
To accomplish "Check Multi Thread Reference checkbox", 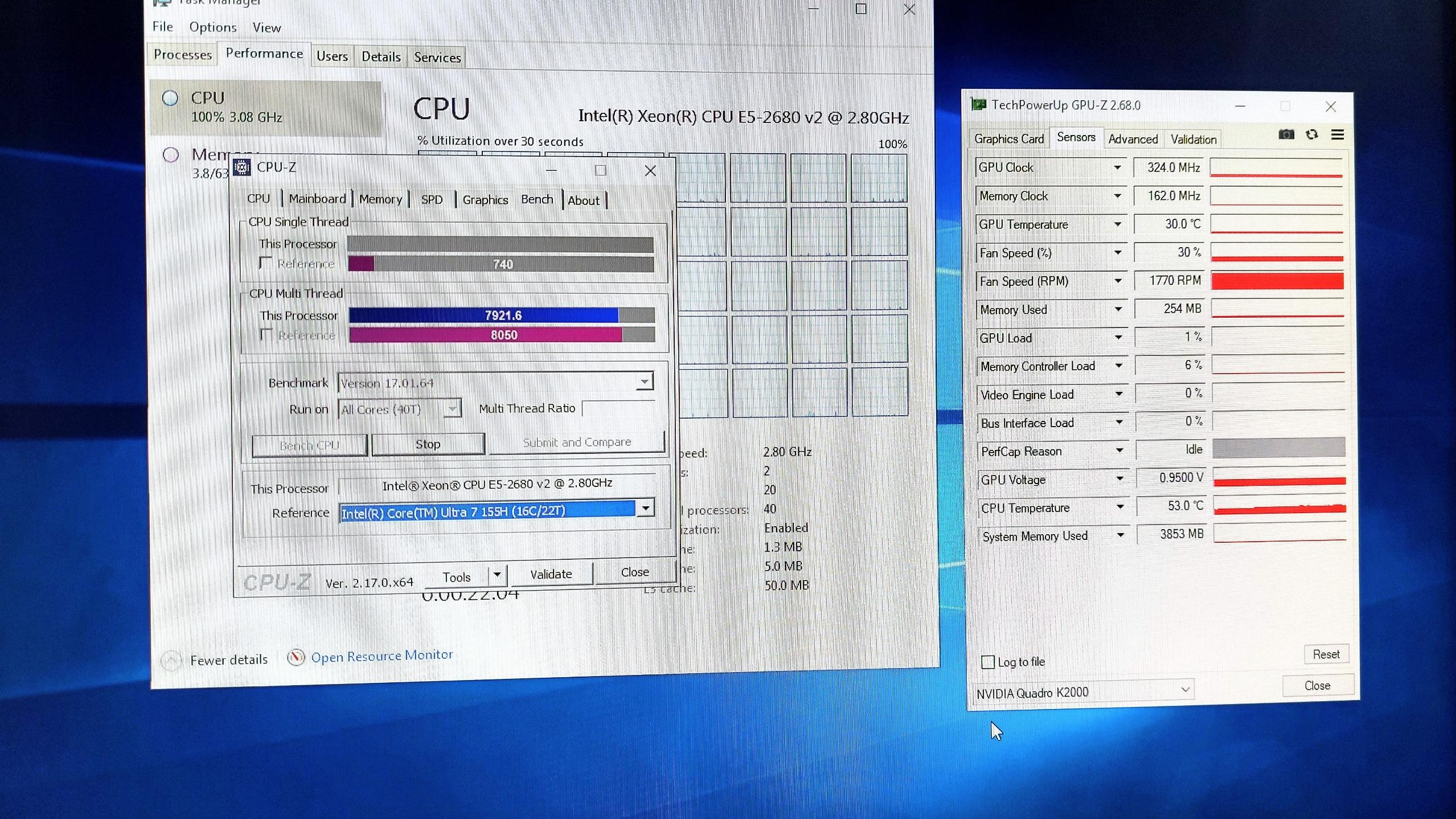I will click(x=266, y=334).
